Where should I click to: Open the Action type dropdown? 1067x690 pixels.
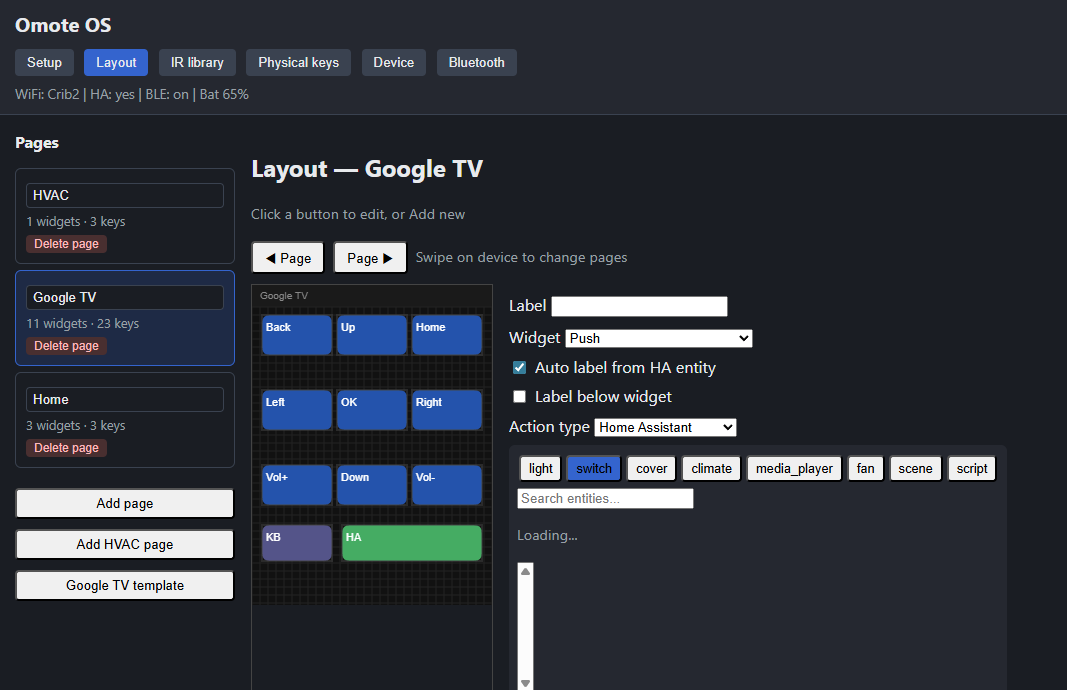[x=665, y=427]
